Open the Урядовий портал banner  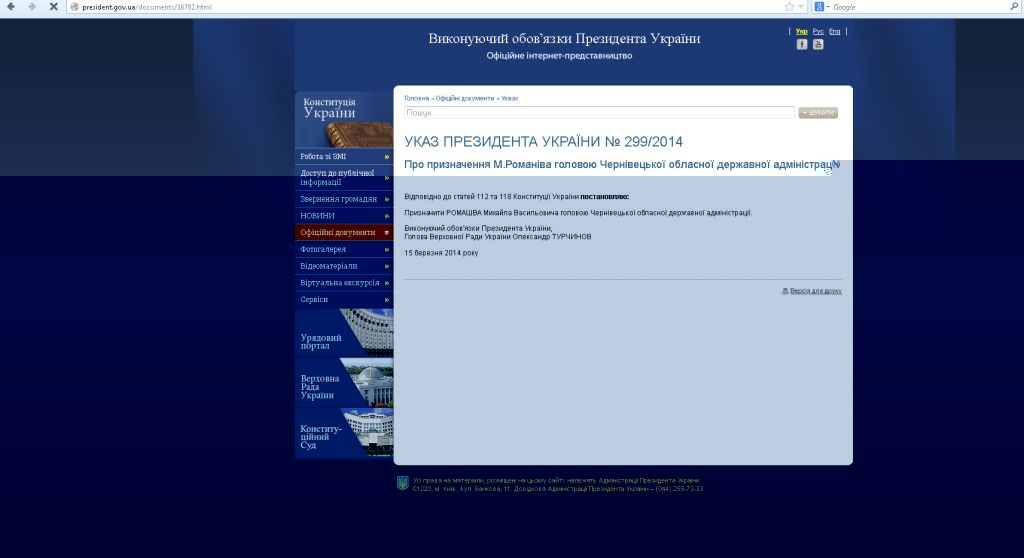pos(343,333)
